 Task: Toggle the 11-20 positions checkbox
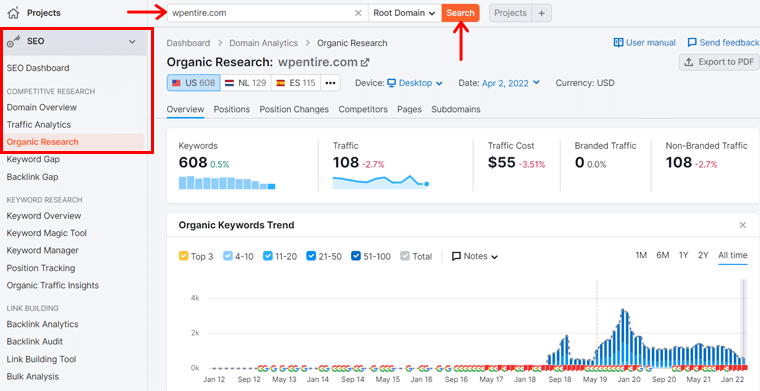tap(268, 256)
